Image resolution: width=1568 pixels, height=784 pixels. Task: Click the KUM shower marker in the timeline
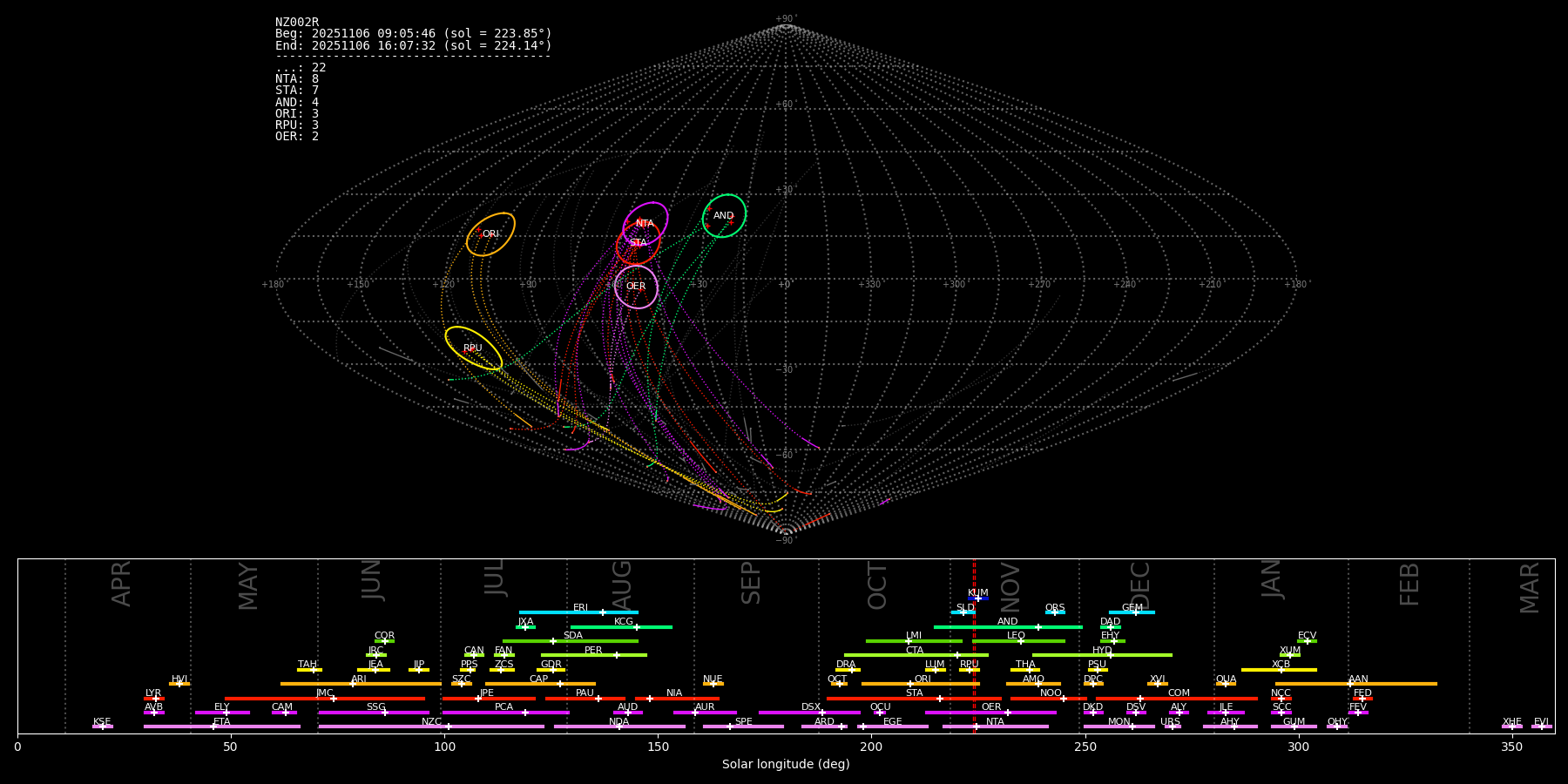(977, 598)
